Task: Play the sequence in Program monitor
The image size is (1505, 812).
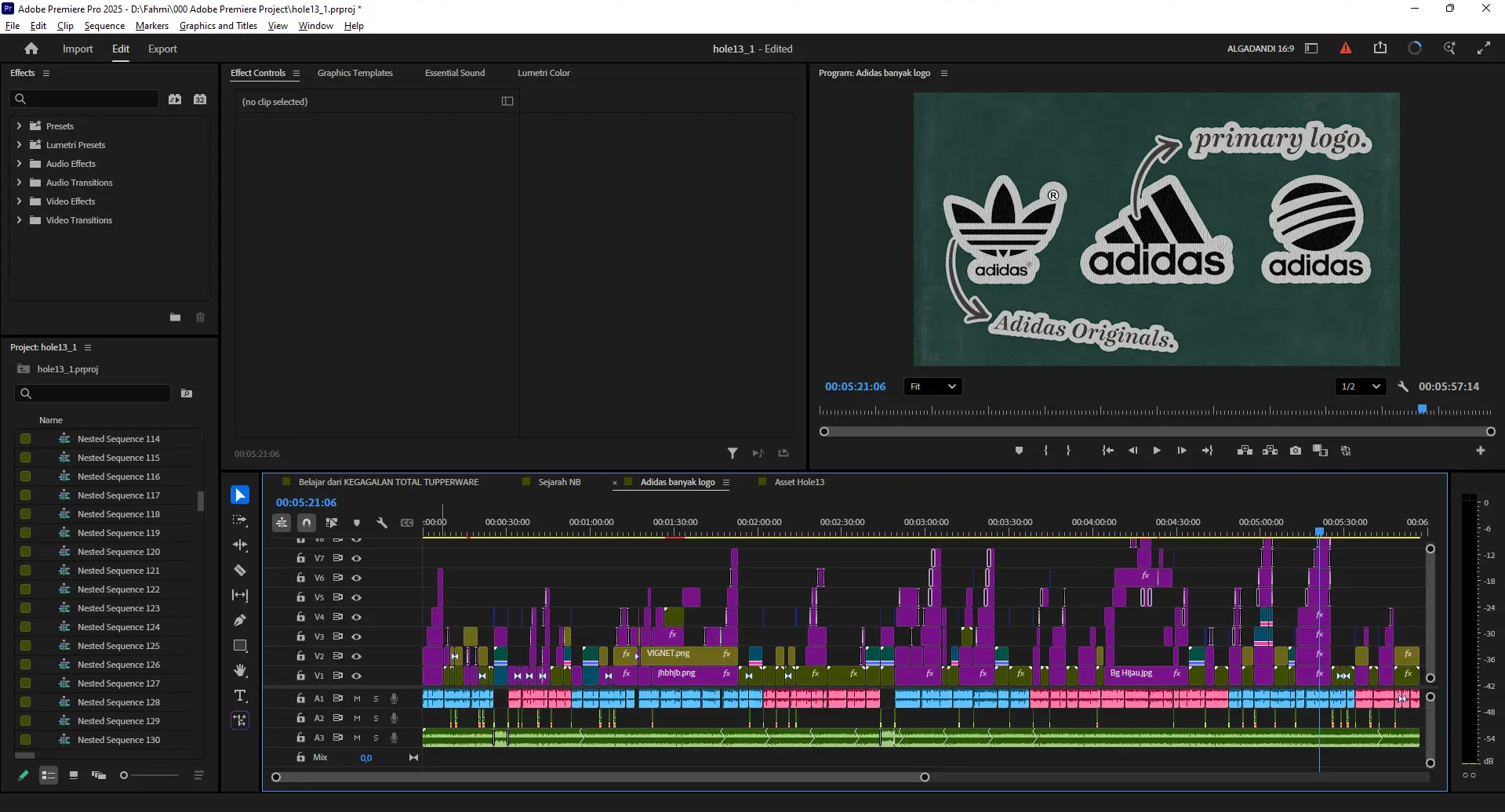Action: 1157,451
